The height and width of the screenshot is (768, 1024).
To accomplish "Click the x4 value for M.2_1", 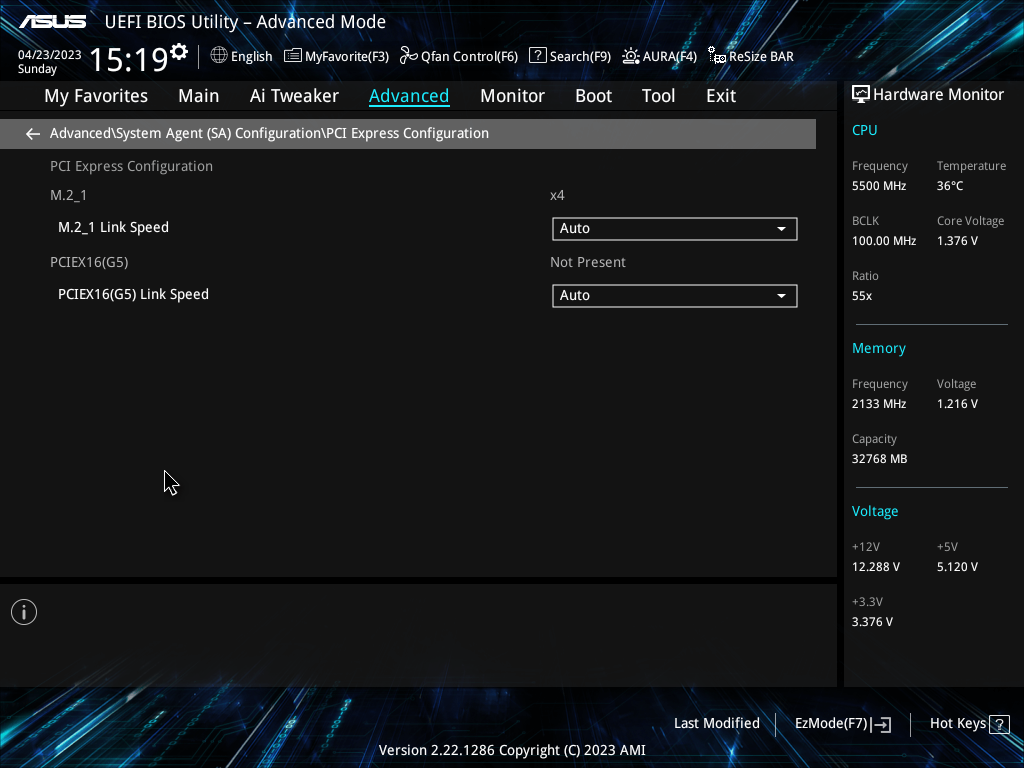I will click(557, 195).
